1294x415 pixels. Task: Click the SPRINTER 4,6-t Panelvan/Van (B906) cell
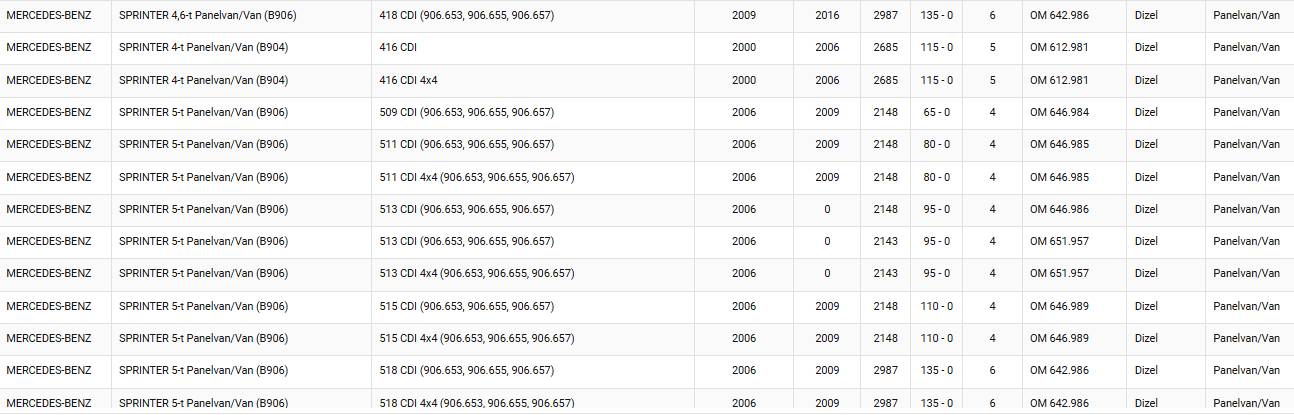[x=207, y=16]
